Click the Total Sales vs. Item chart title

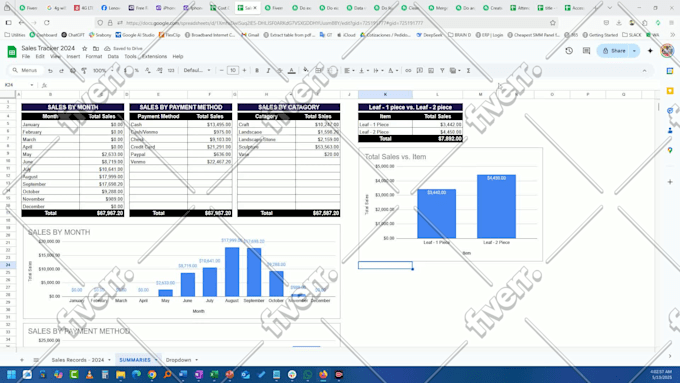[396, 157]
